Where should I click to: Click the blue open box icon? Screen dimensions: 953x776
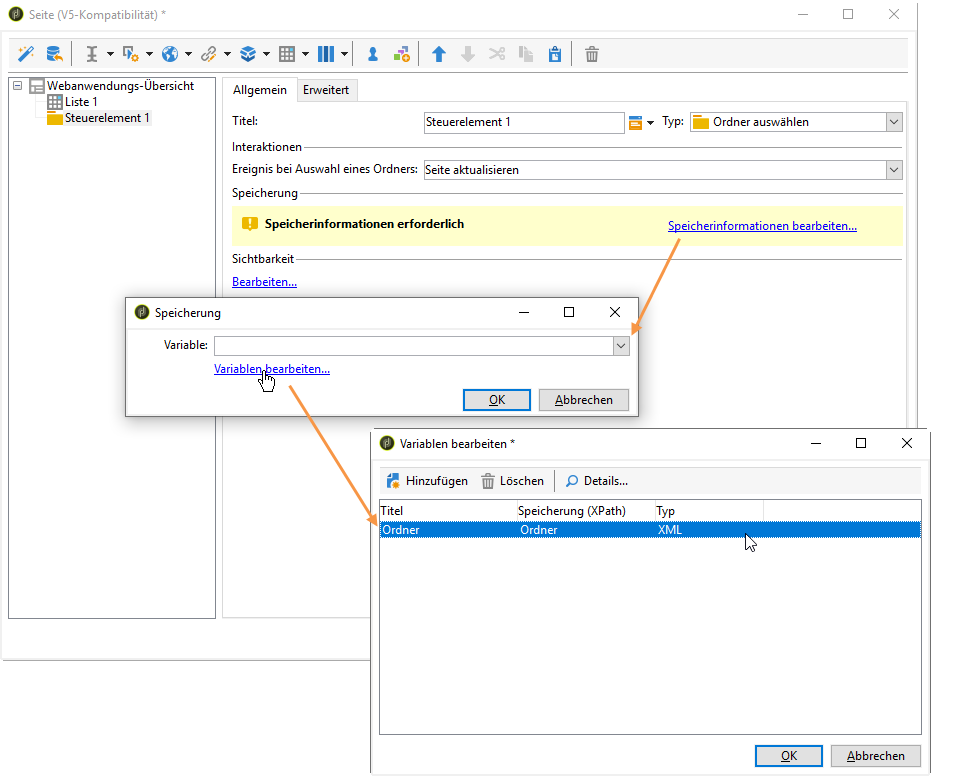[x=248, y=54]
